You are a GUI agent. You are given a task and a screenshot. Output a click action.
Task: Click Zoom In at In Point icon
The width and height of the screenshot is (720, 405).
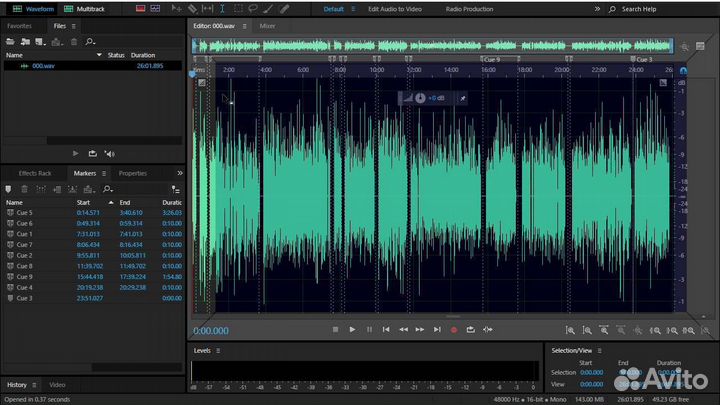[655, 330]
